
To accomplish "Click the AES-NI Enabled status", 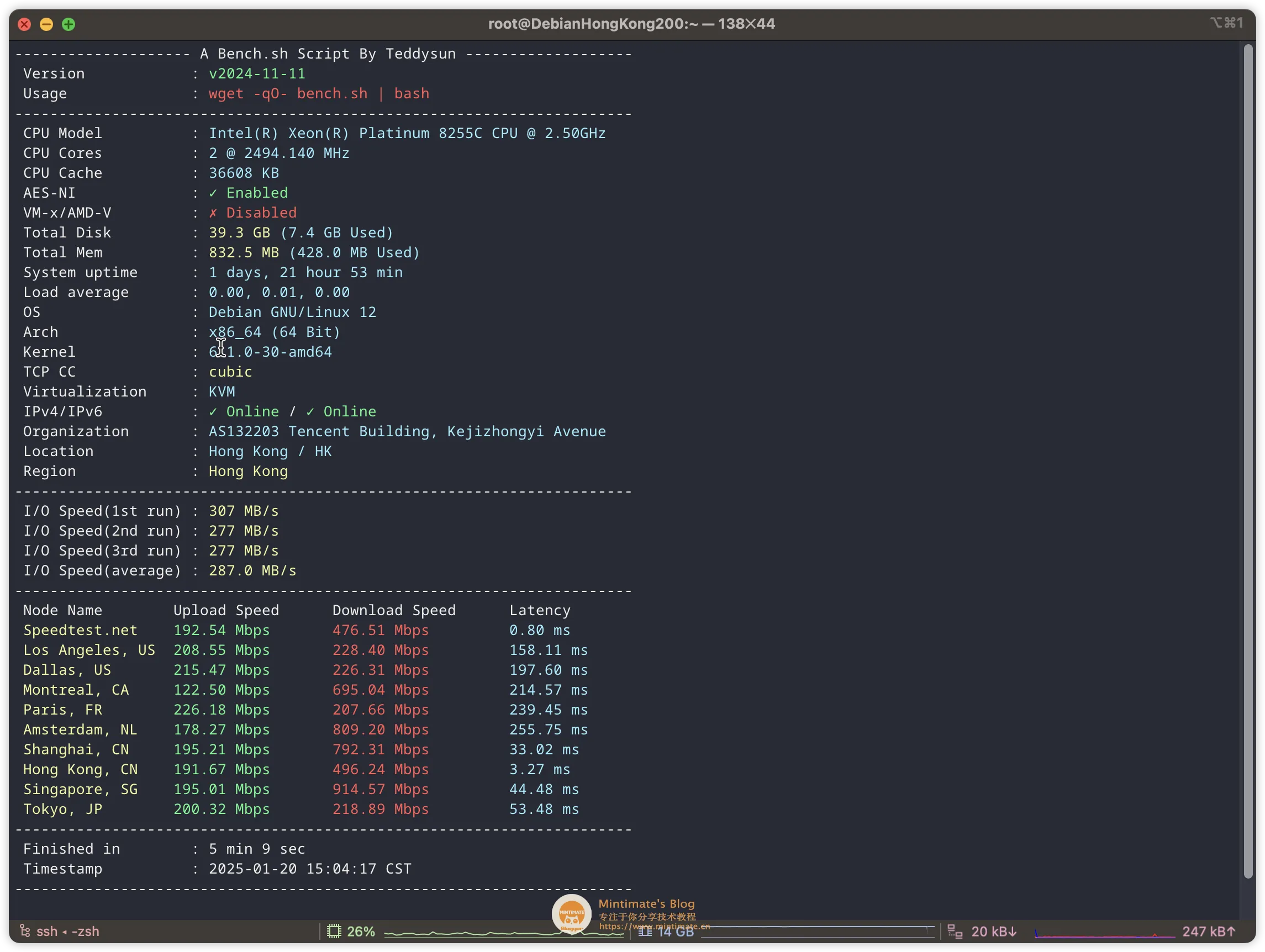I will (248, 193).
